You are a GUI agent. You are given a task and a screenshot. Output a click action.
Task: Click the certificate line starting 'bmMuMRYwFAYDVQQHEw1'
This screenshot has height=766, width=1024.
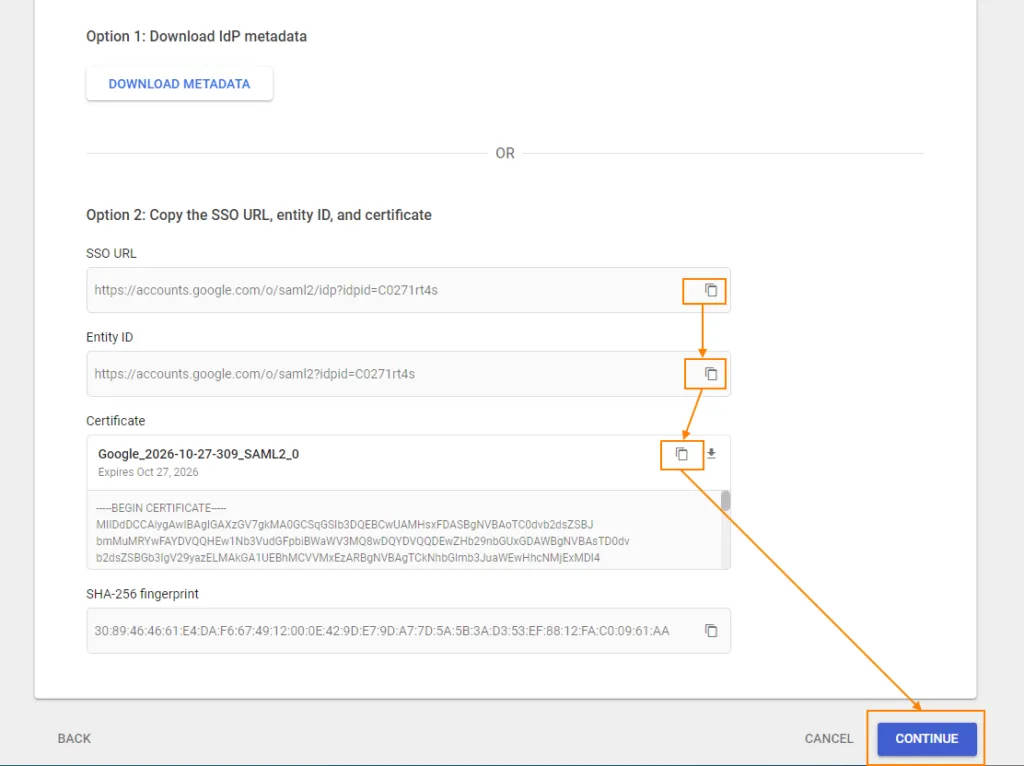(362, 541)
